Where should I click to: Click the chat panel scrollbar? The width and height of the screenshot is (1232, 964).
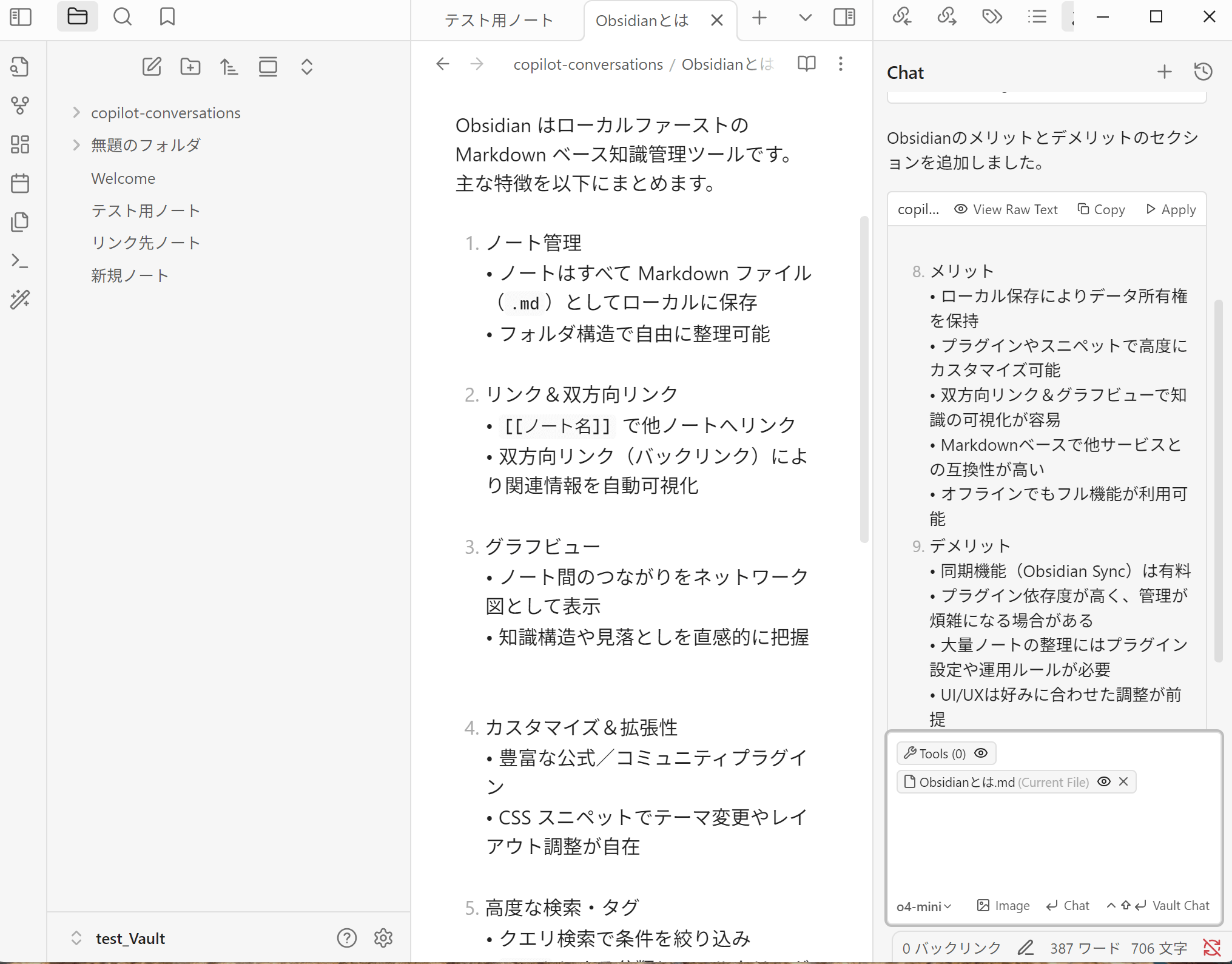tap(1219, 480)
